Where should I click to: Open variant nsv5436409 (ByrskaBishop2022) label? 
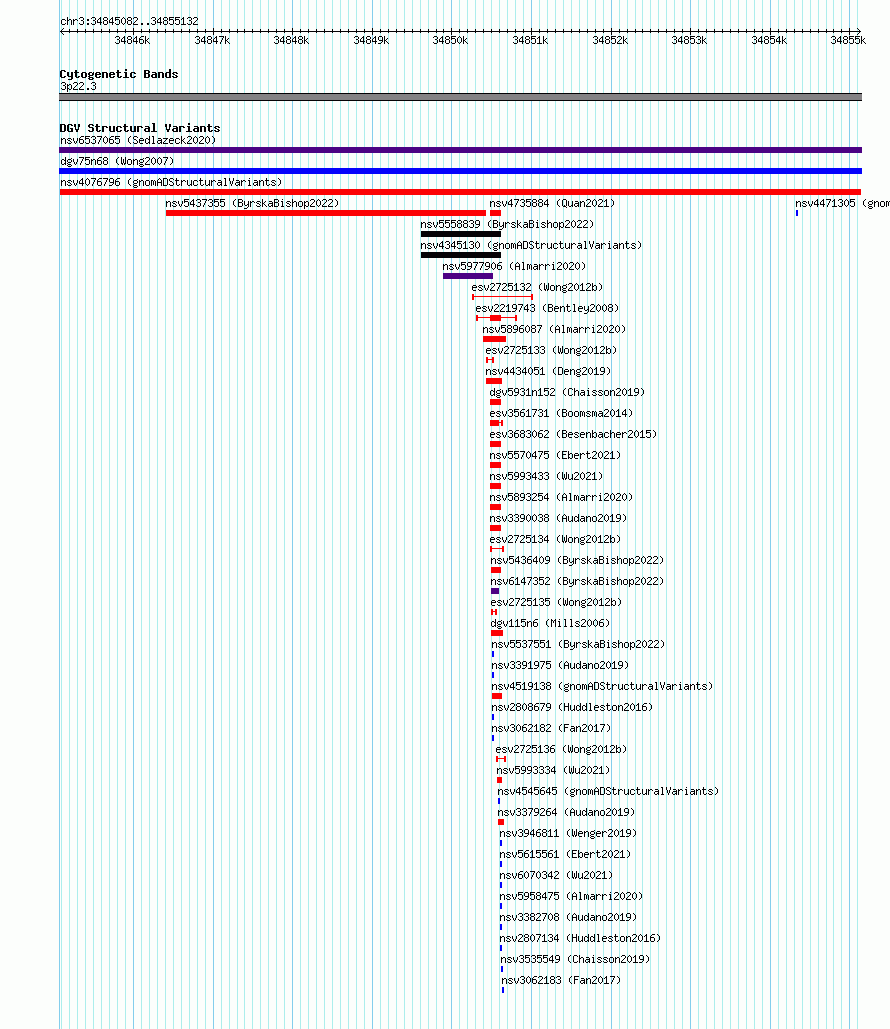coord(577,560)
